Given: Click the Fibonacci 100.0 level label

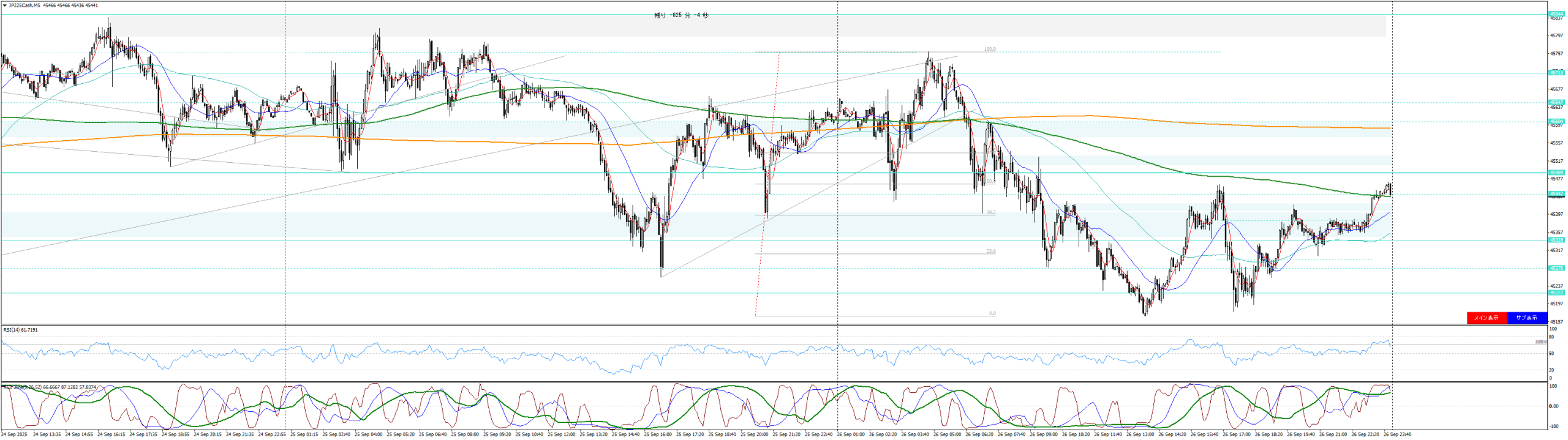Looking at the screenshot, I should coord(989,49).
